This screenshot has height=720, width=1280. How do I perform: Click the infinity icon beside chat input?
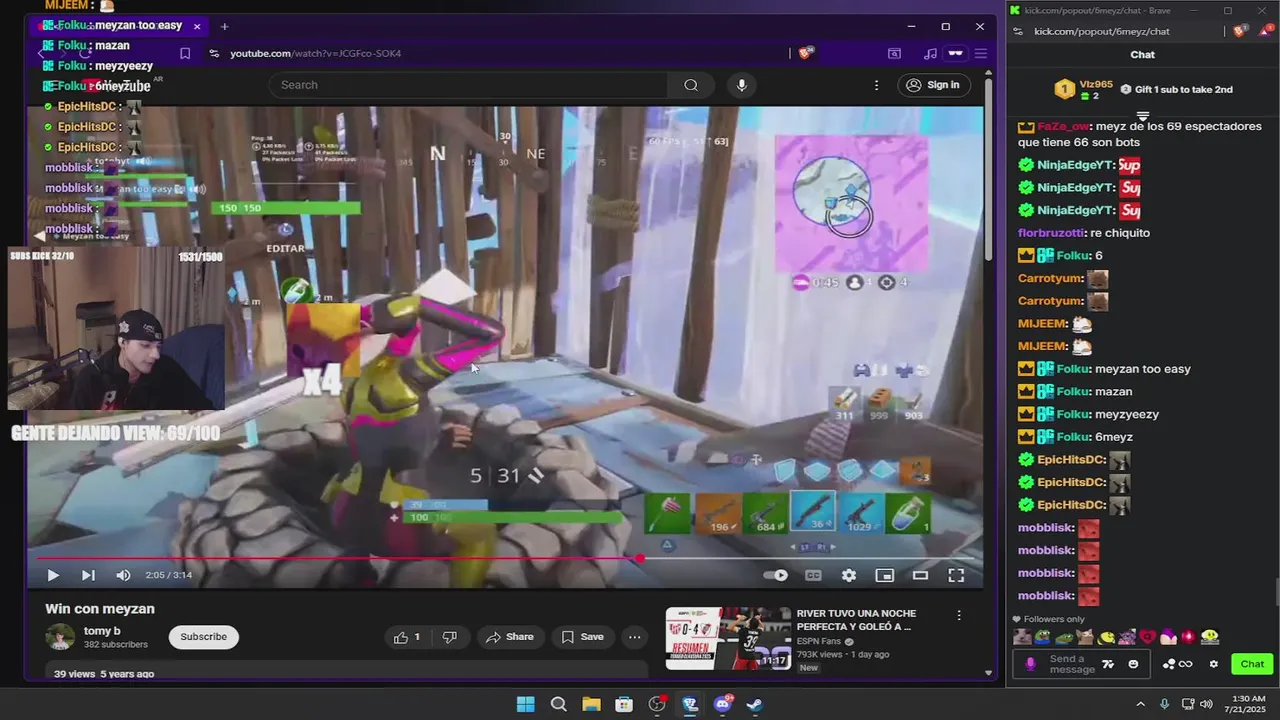1186,664
